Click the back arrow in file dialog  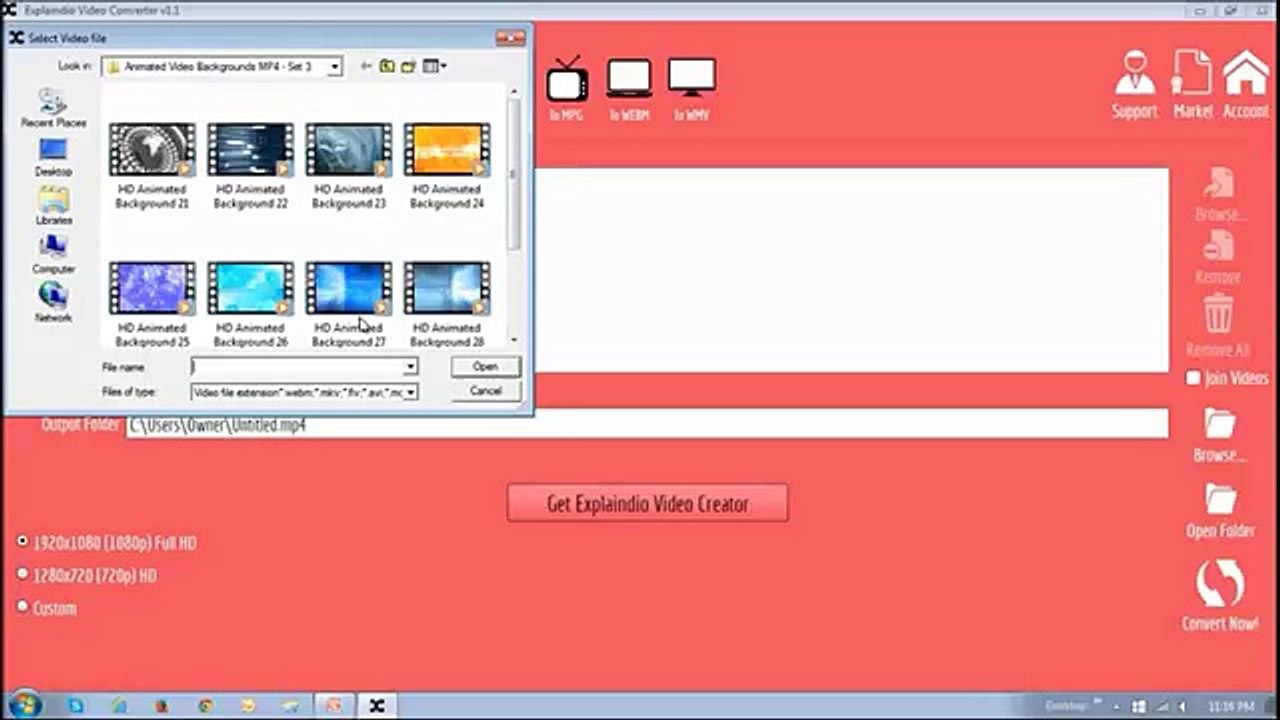[366, 66]
